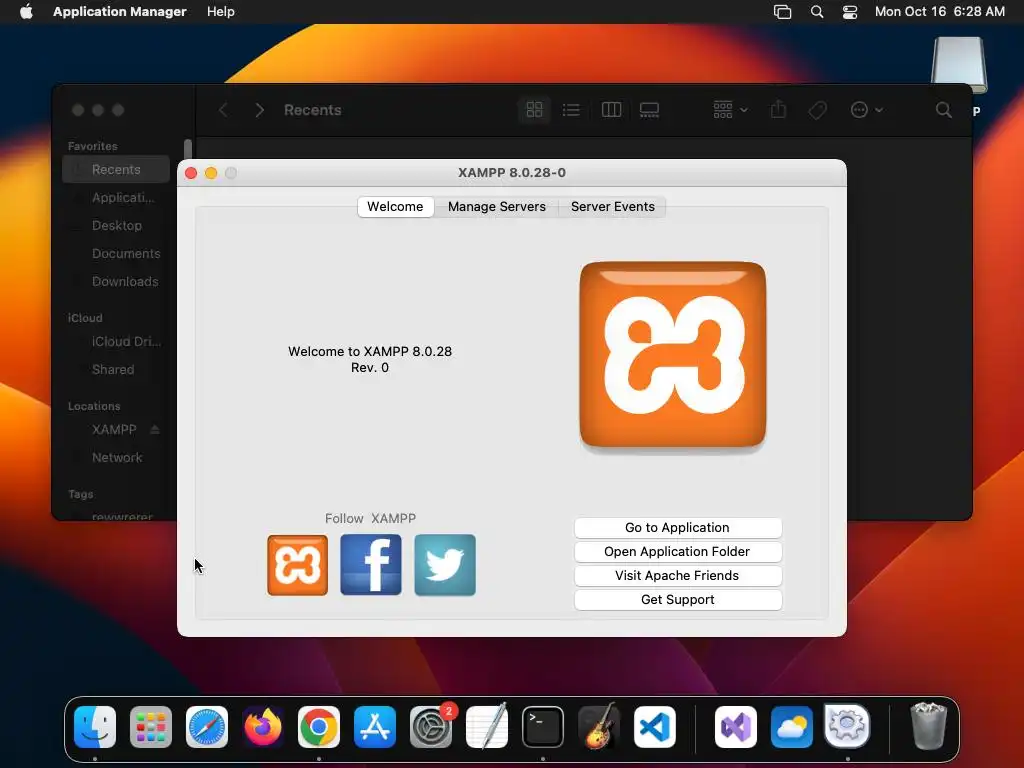Click the date and time in menu bar
The width and height of the screenshot is (1024, 768).
[940, 12]
